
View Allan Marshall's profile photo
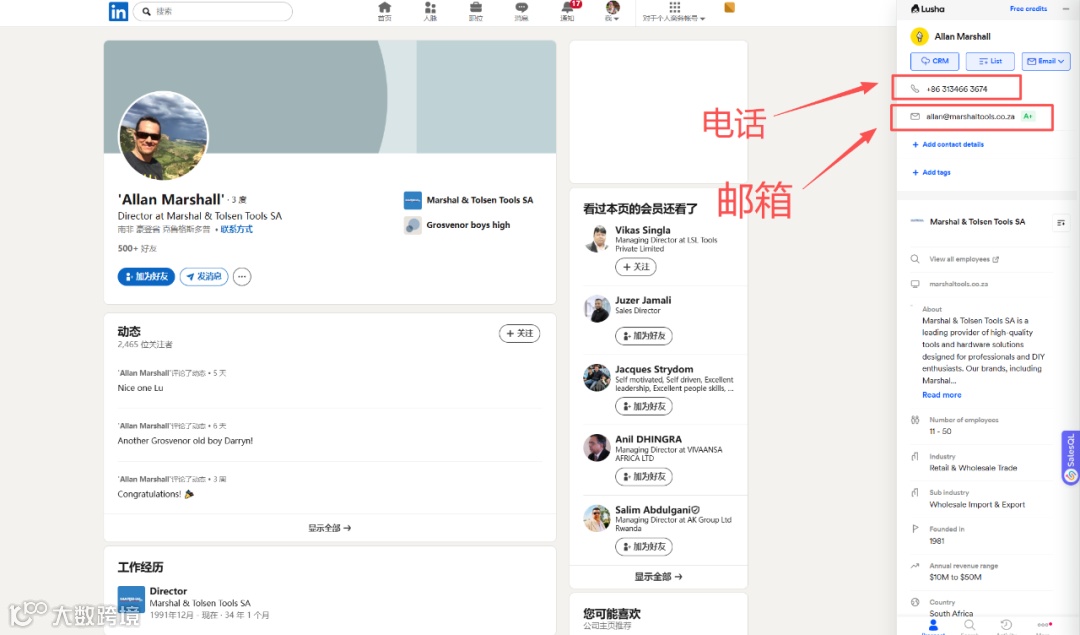[x=163, y=136]
